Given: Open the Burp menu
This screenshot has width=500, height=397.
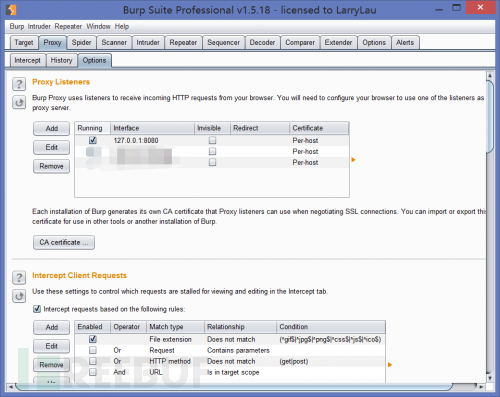Looking at the screenshot, I should tap(17, 26).
